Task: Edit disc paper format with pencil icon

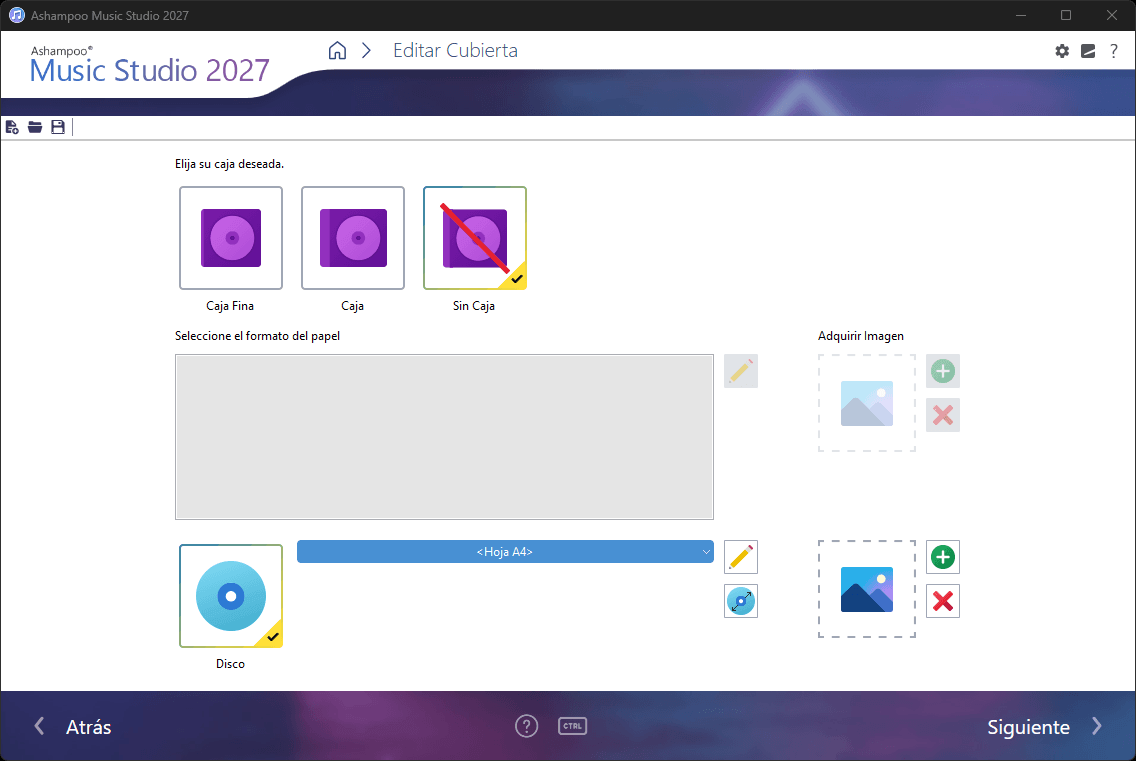Action: [x=740, y=557]
